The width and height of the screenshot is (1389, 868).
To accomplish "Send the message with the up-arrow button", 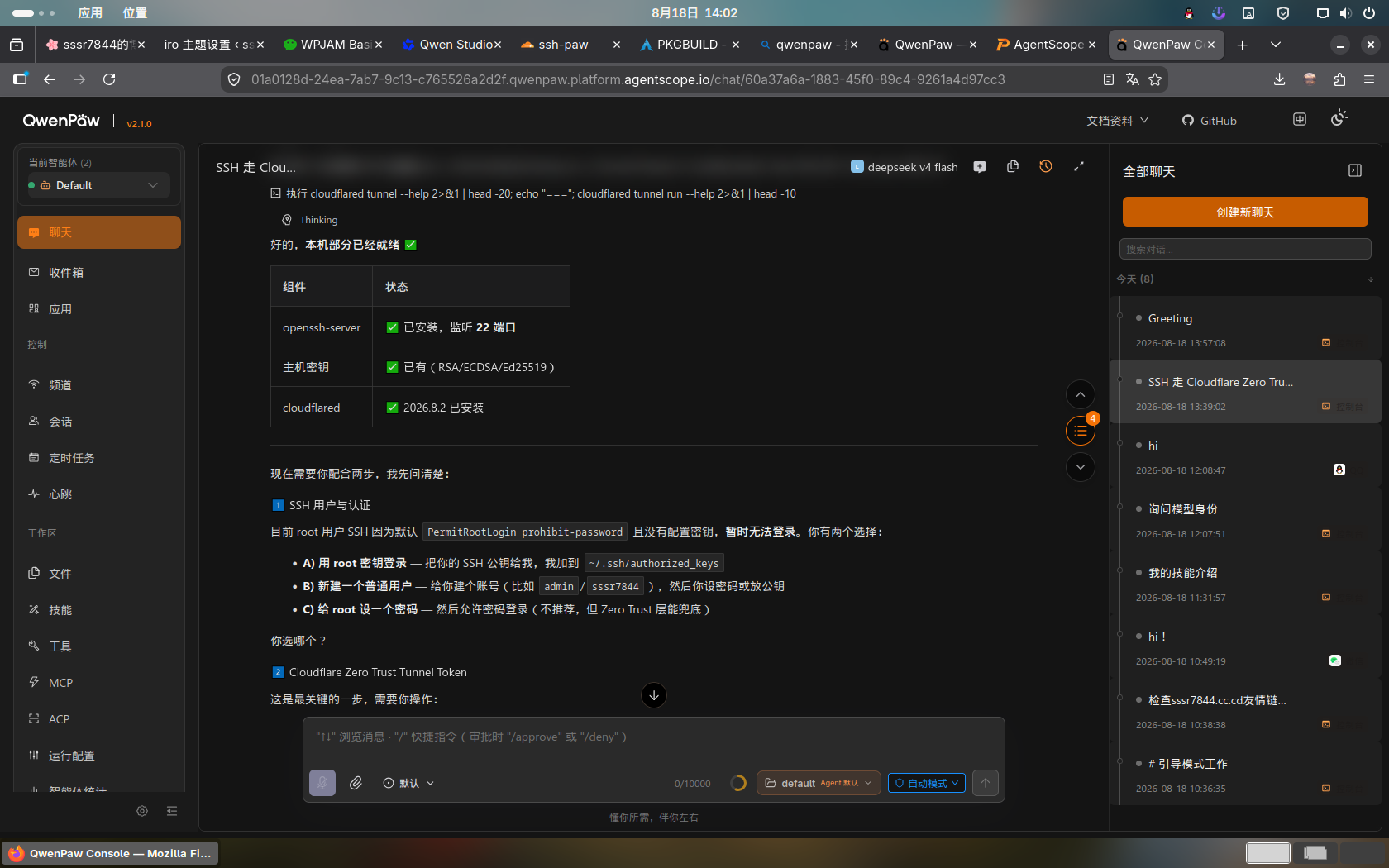I will tap(986, 783).
